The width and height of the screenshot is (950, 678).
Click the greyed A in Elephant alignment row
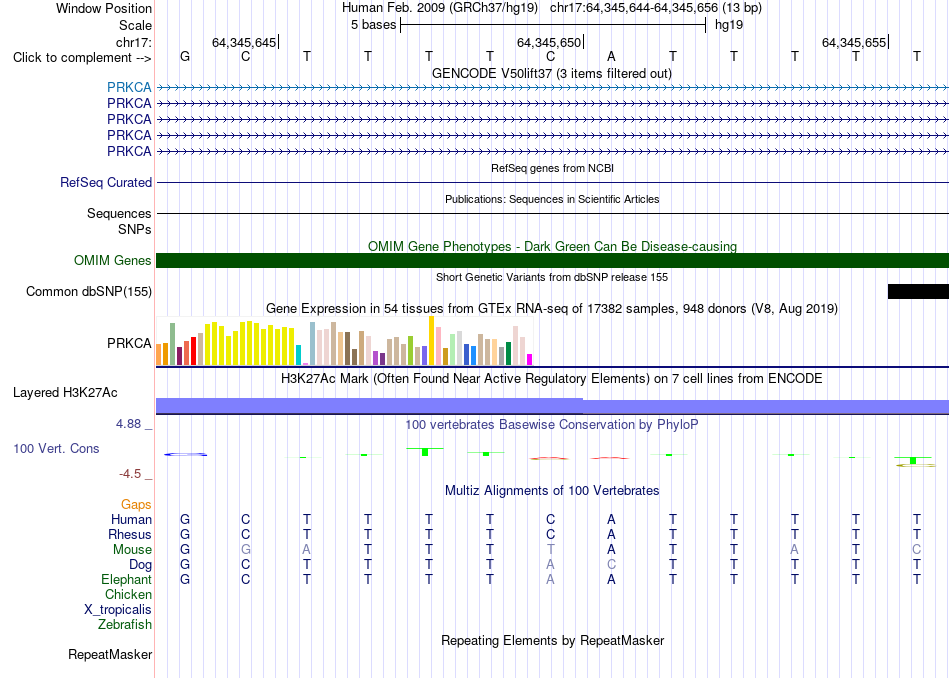click(x=550, y=580)
